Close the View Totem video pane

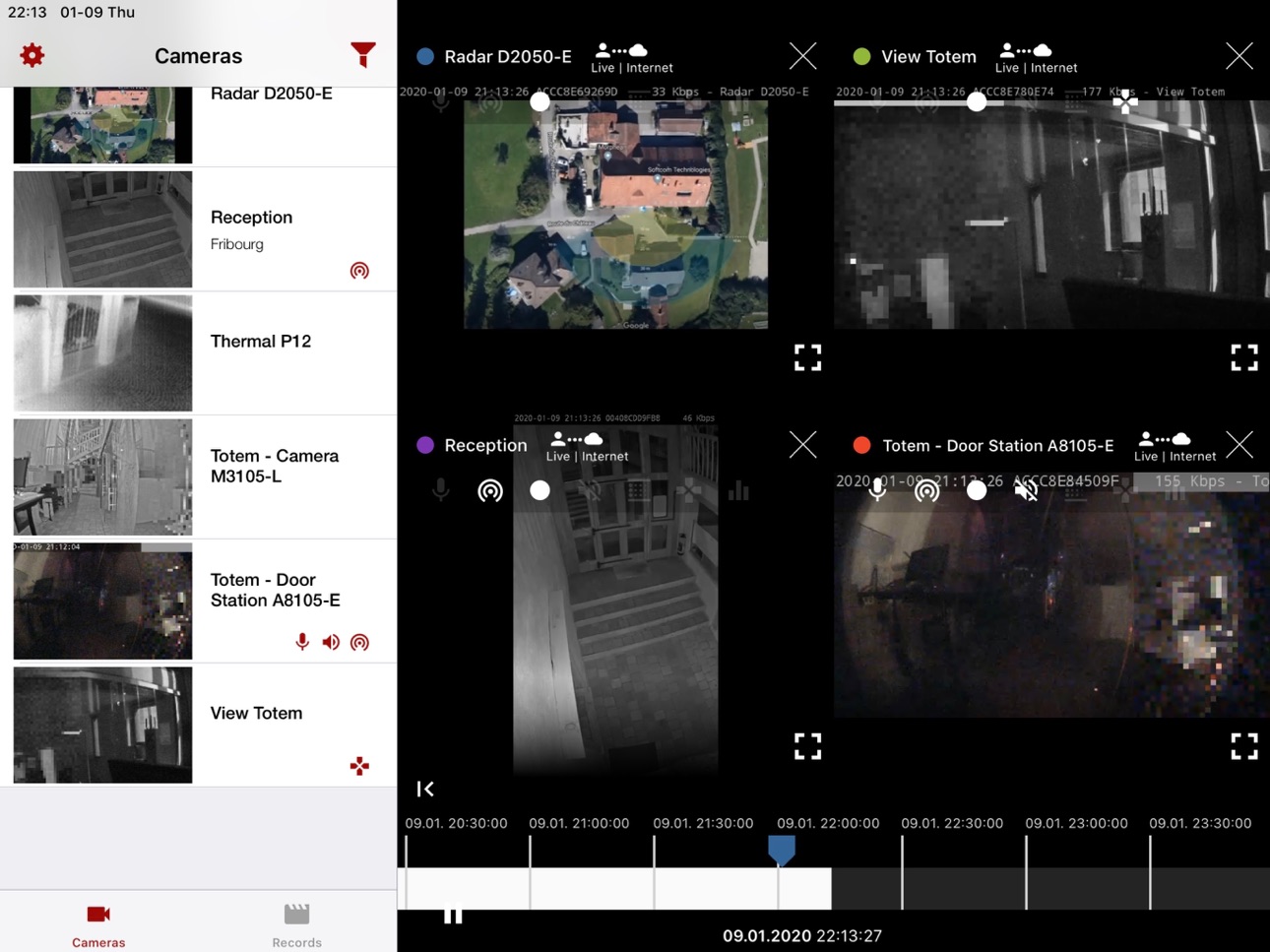(1239, 56)
